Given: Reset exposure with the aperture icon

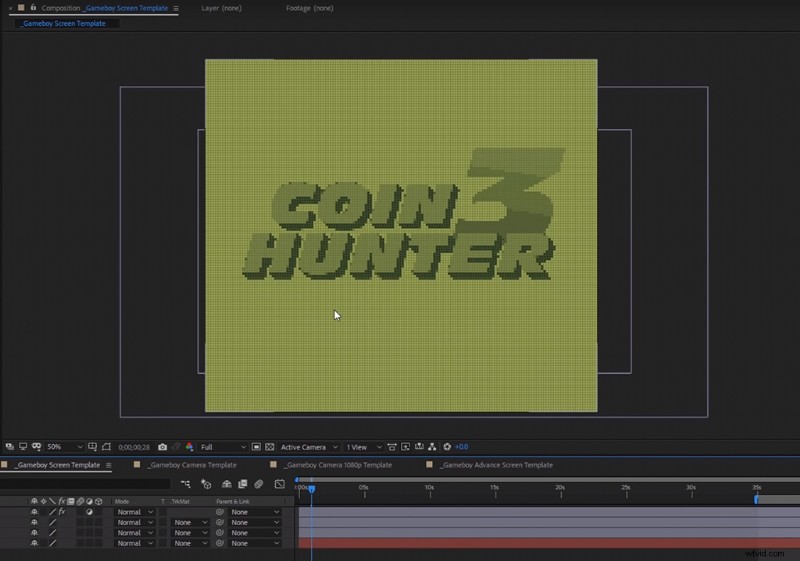Looking at the screenshot, I should [x=447, y=447].
